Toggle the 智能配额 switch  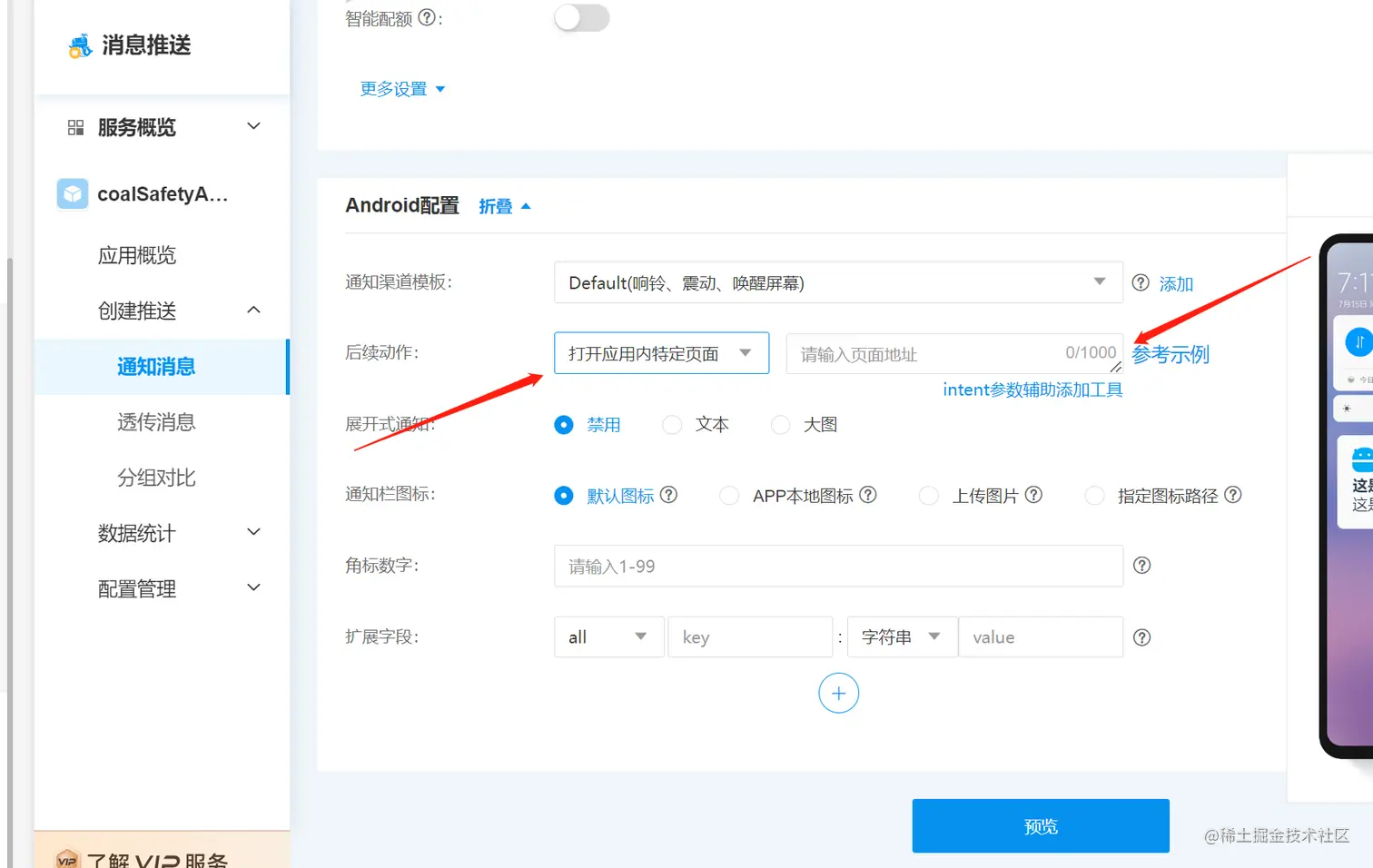coord(582,17)
